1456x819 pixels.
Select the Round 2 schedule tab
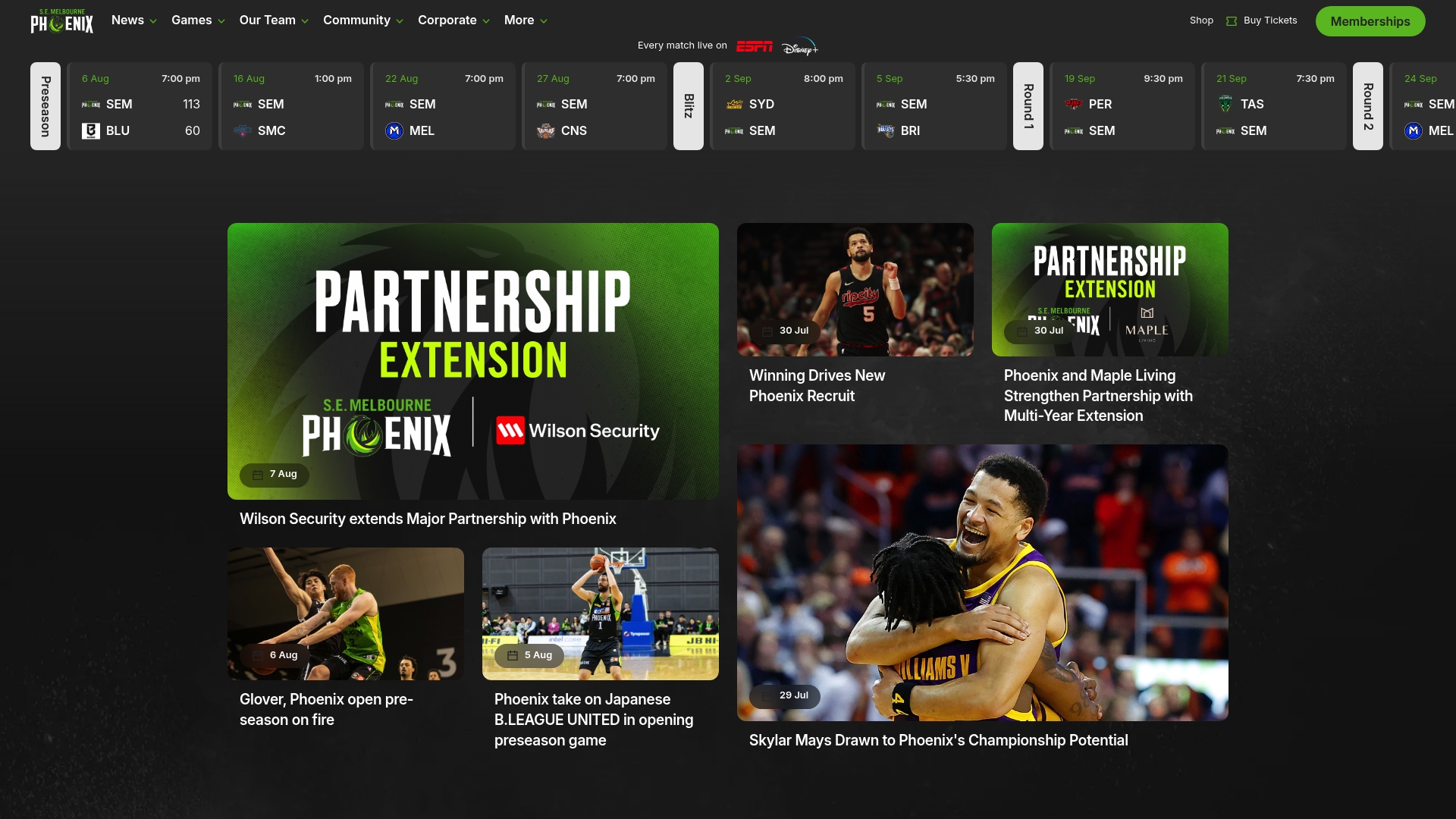click(1368, 106)
